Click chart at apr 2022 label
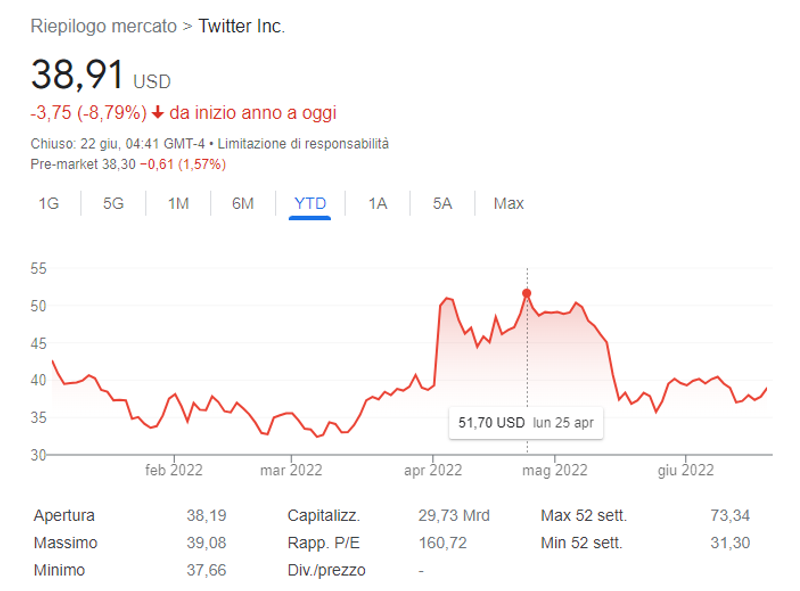The width and height of the screenshot is (800, 591). tap(433, 470)
